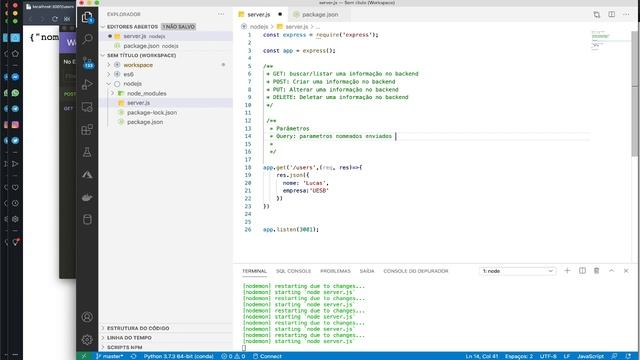Open notifications bell in status bar
Image resolution: width=640 pixels, height=360 pixels.
(628, 356)
